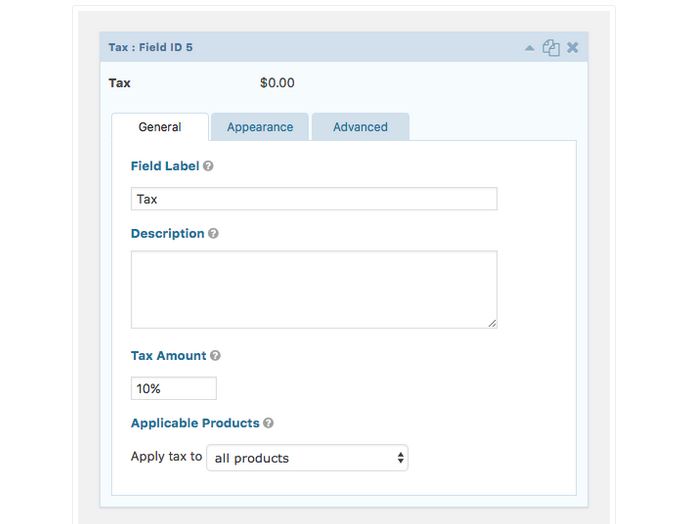Select the General tab
The image size is (696, 524).
click(x=160, y=127)
